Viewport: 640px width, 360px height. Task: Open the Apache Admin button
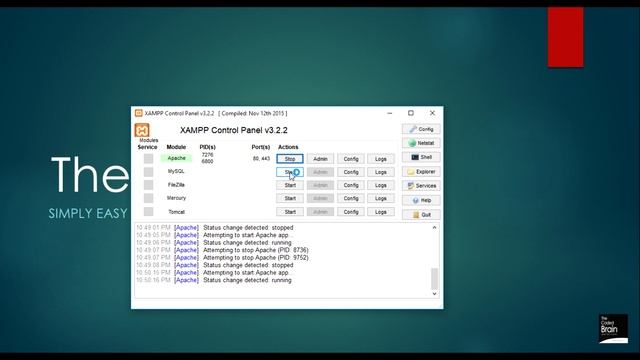(320, 159)
